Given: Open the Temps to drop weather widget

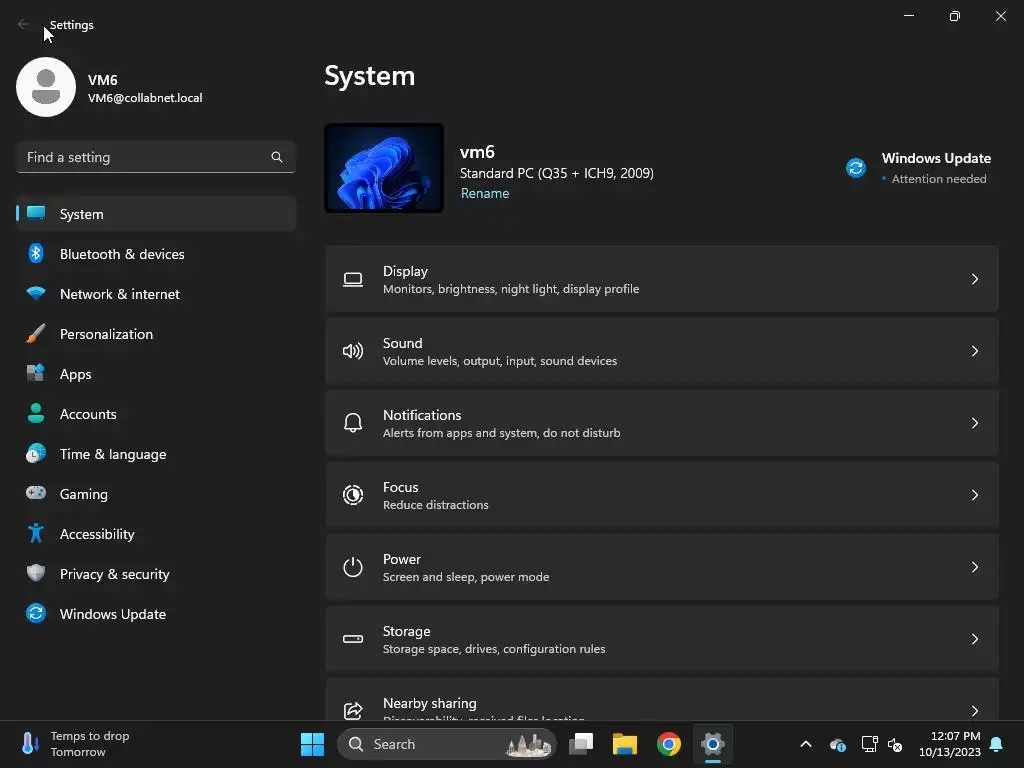Looking at the screenshot, I should pyautogui.click(x=76, y=744).
